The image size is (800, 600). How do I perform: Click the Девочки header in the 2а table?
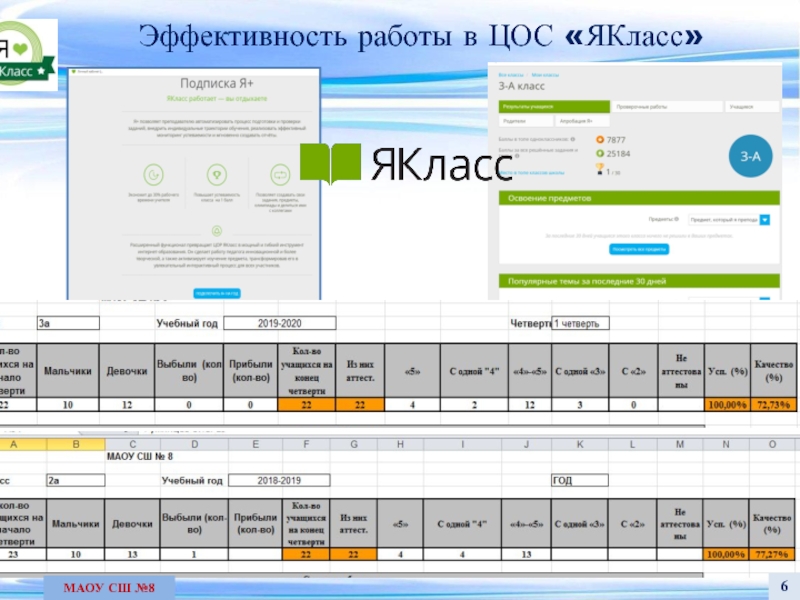coord(132,523)
